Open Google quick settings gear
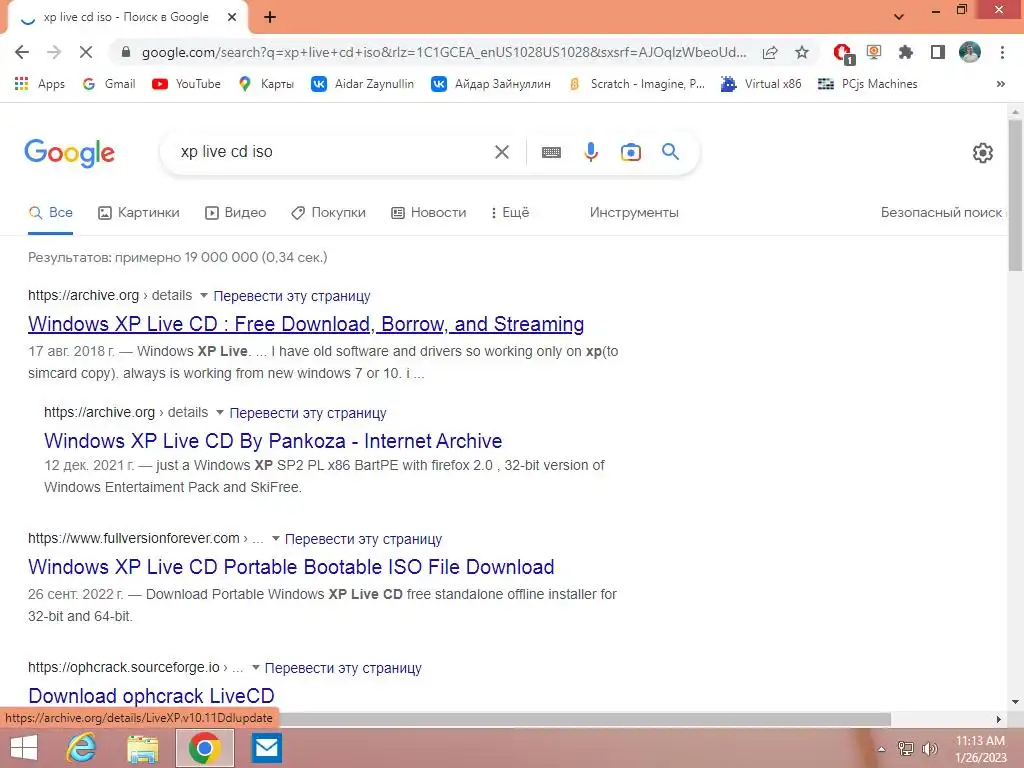Viewport: 1024px width, 768px height. (x=983, y=153)
